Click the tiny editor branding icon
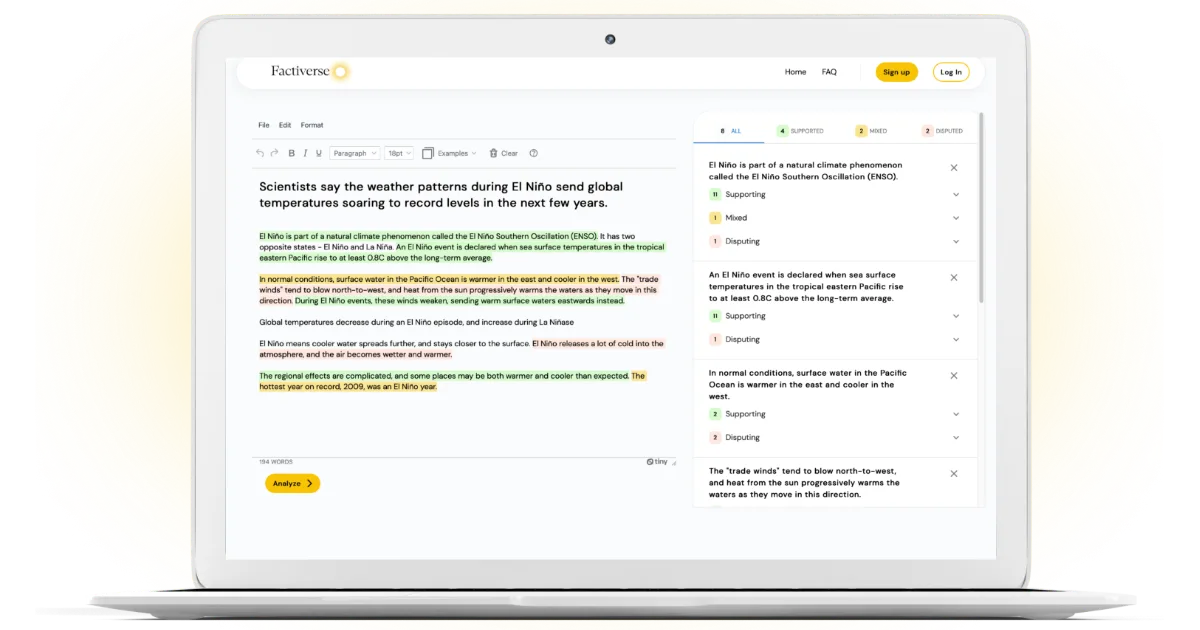1200x630 pixels. click(x=657, y=462)
